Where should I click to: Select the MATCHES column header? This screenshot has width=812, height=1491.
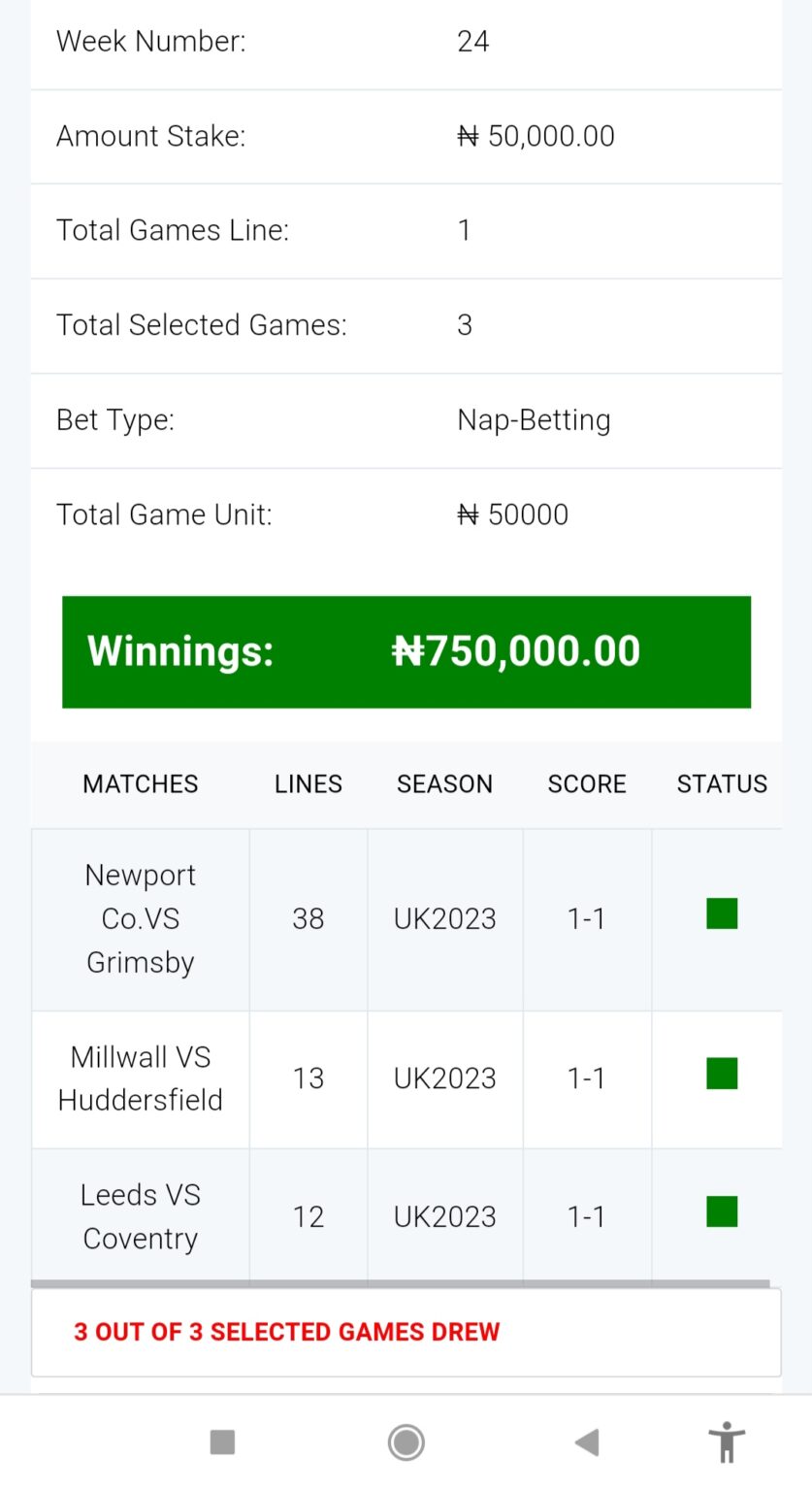point(141,784)
